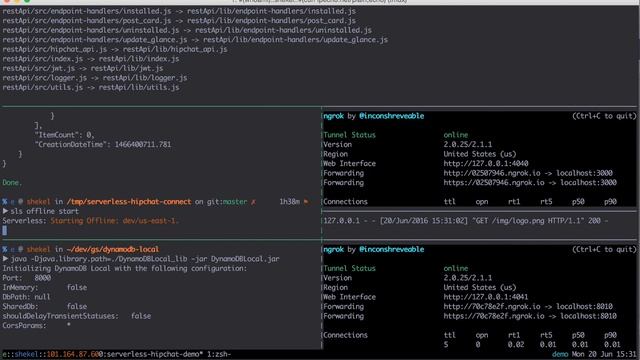Image resolution: width=640 pixels, height=360 pixels.
Task: Click the "ItemCount": 0 JSON line
Action: click(65, 135)
